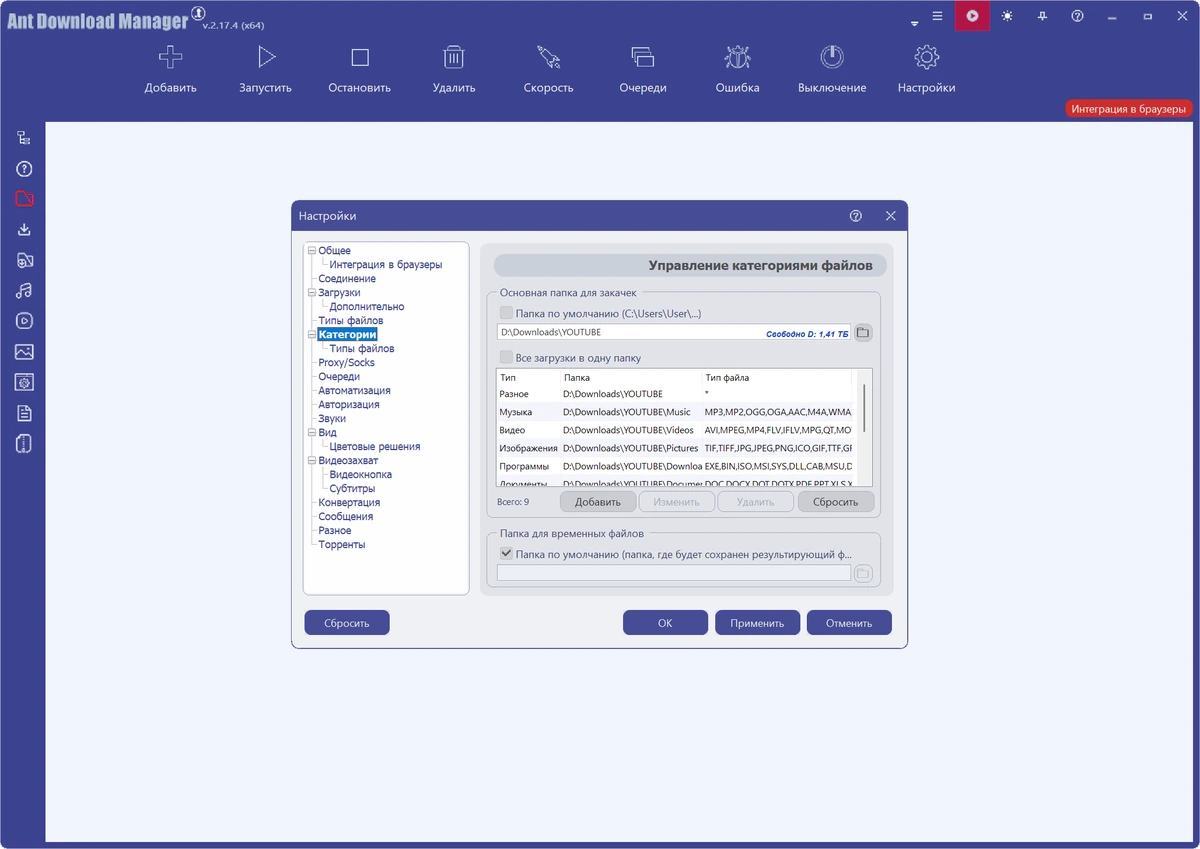Click the Применить button
Viewport: 1200px width, 849px height.
(x=757, y=623)
